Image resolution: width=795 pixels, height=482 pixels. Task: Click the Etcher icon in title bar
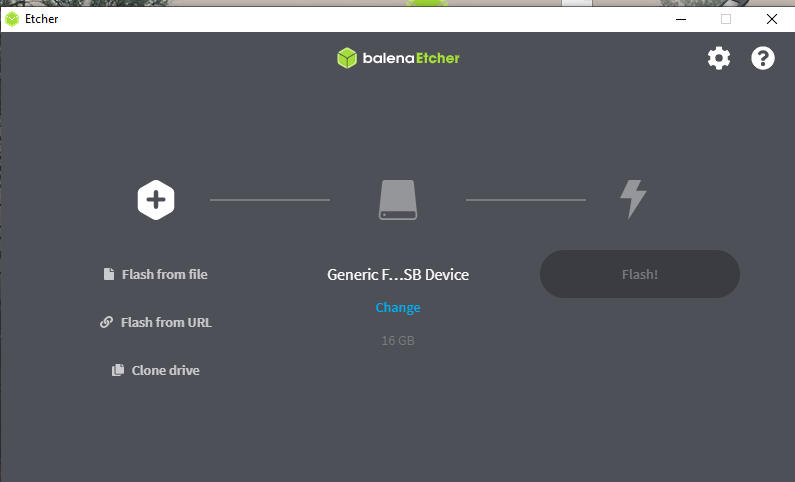click(12, 18)
